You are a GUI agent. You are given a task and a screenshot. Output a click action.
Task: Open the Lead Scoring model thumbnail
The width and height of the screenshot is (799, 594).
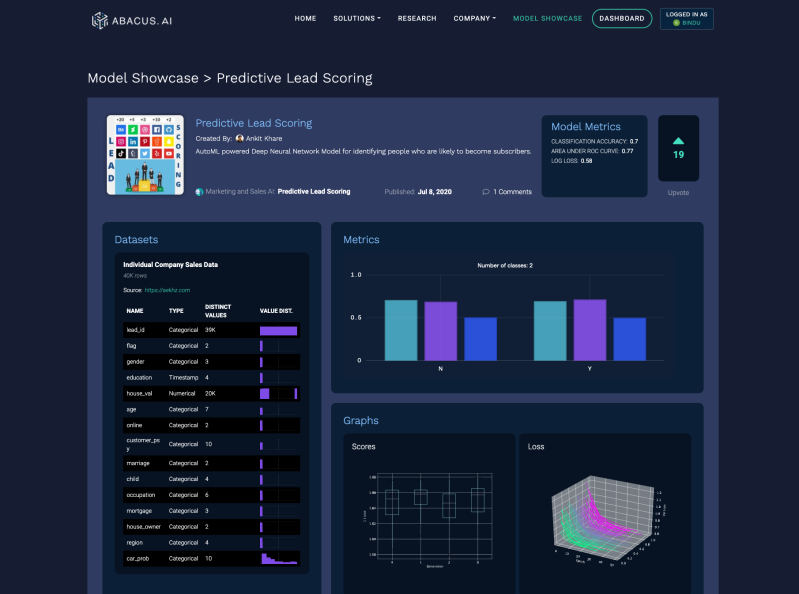[x=146, y=154]
